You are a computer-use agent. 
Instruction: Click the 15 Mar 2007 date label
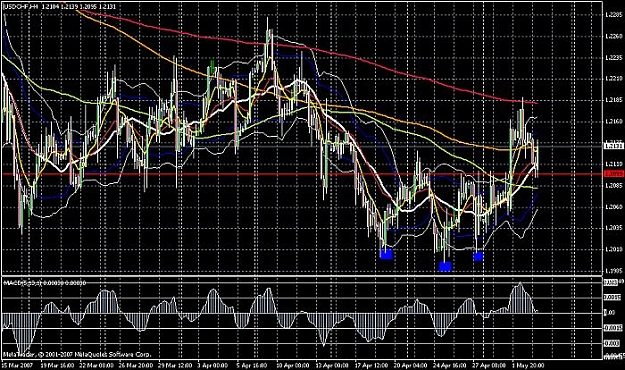coord(18,365)
